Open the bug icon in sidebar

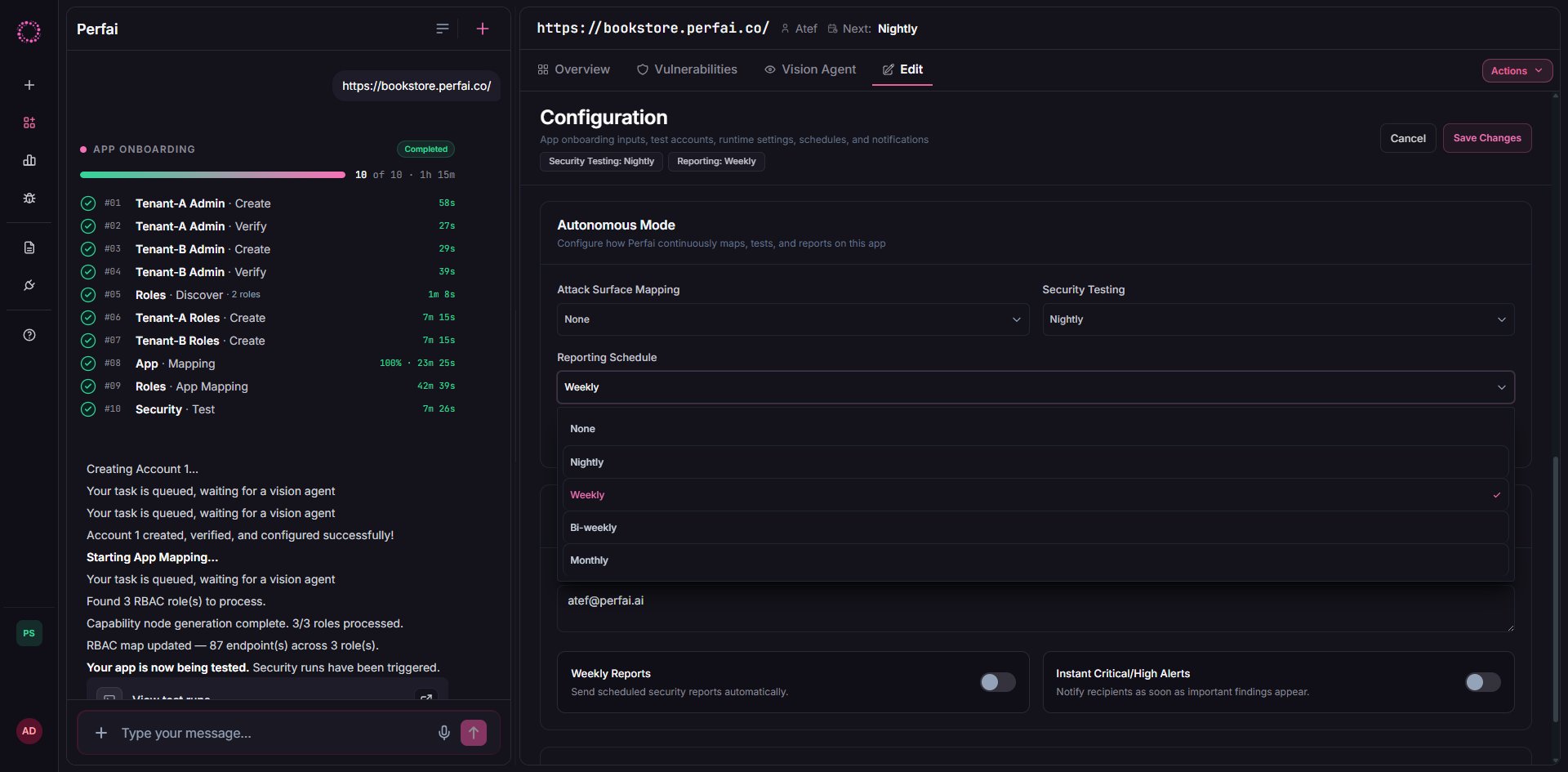(x=29, y=198)
